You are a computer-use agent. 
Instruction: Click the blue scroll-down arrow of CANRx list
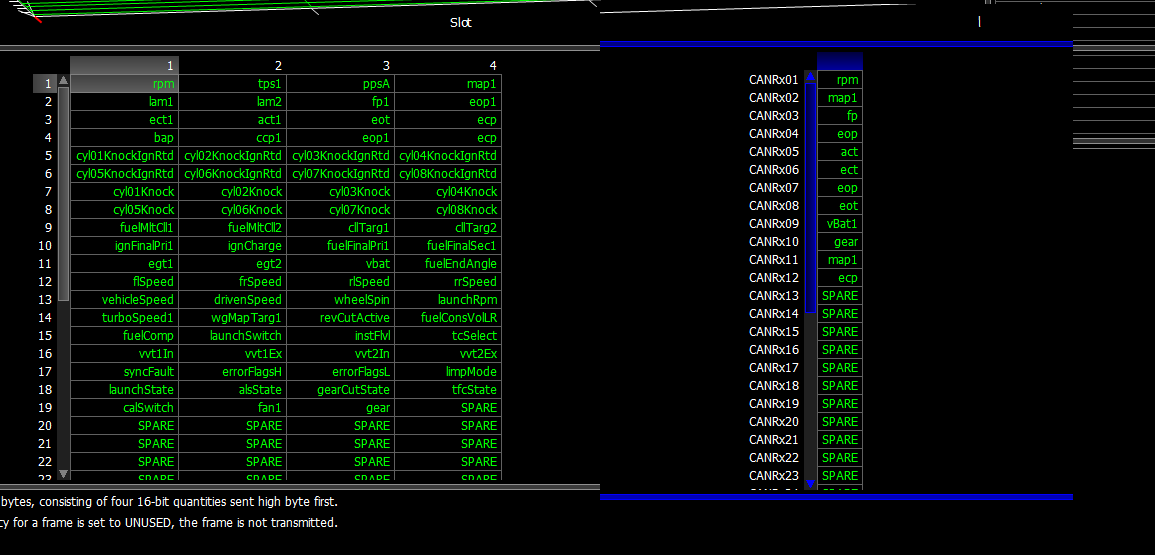pyautogui.click(x=810, y=482)
